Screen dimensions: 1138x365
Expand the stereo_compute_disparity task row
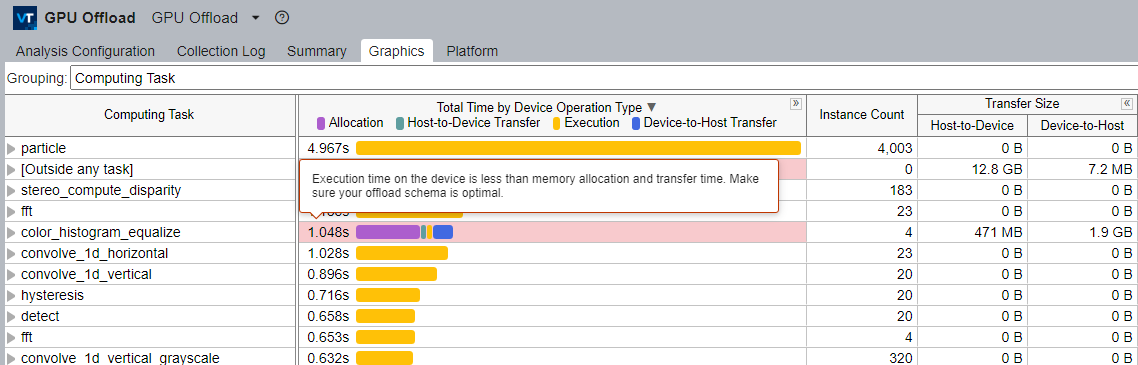[x=11, y=190]
